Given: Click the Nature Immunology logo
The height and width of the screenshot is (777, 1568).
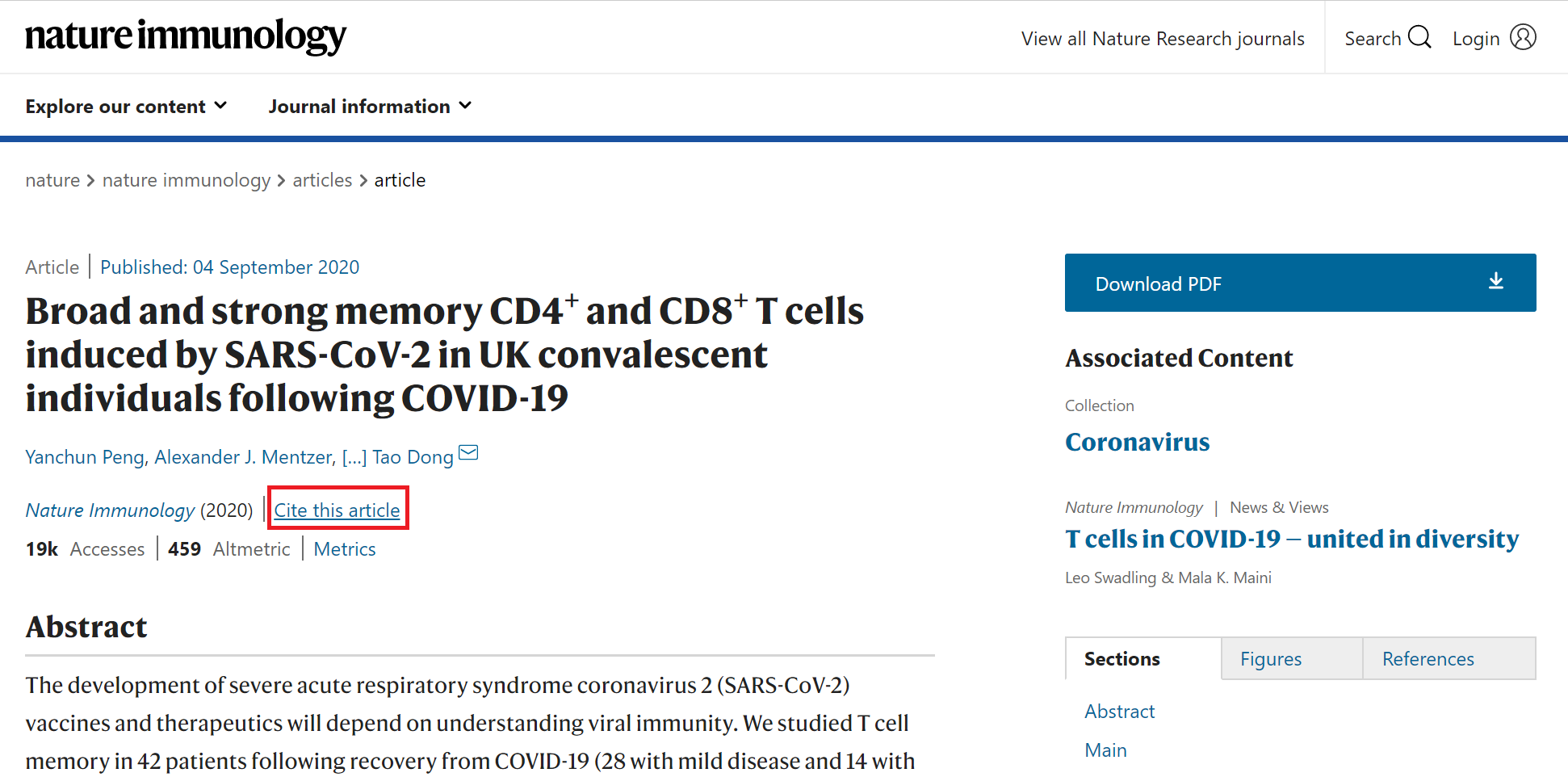Looking at the screenshot, I should pos(186,36).
